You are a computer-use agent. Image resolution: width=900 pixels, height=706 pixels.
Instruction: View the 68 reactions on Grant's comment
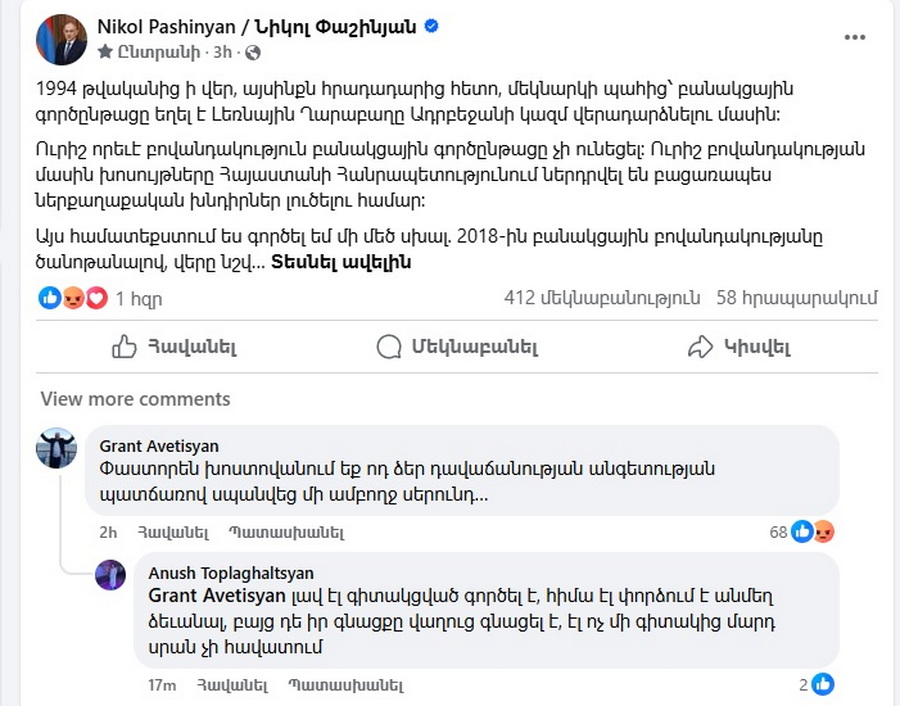[x=801, y=532]
